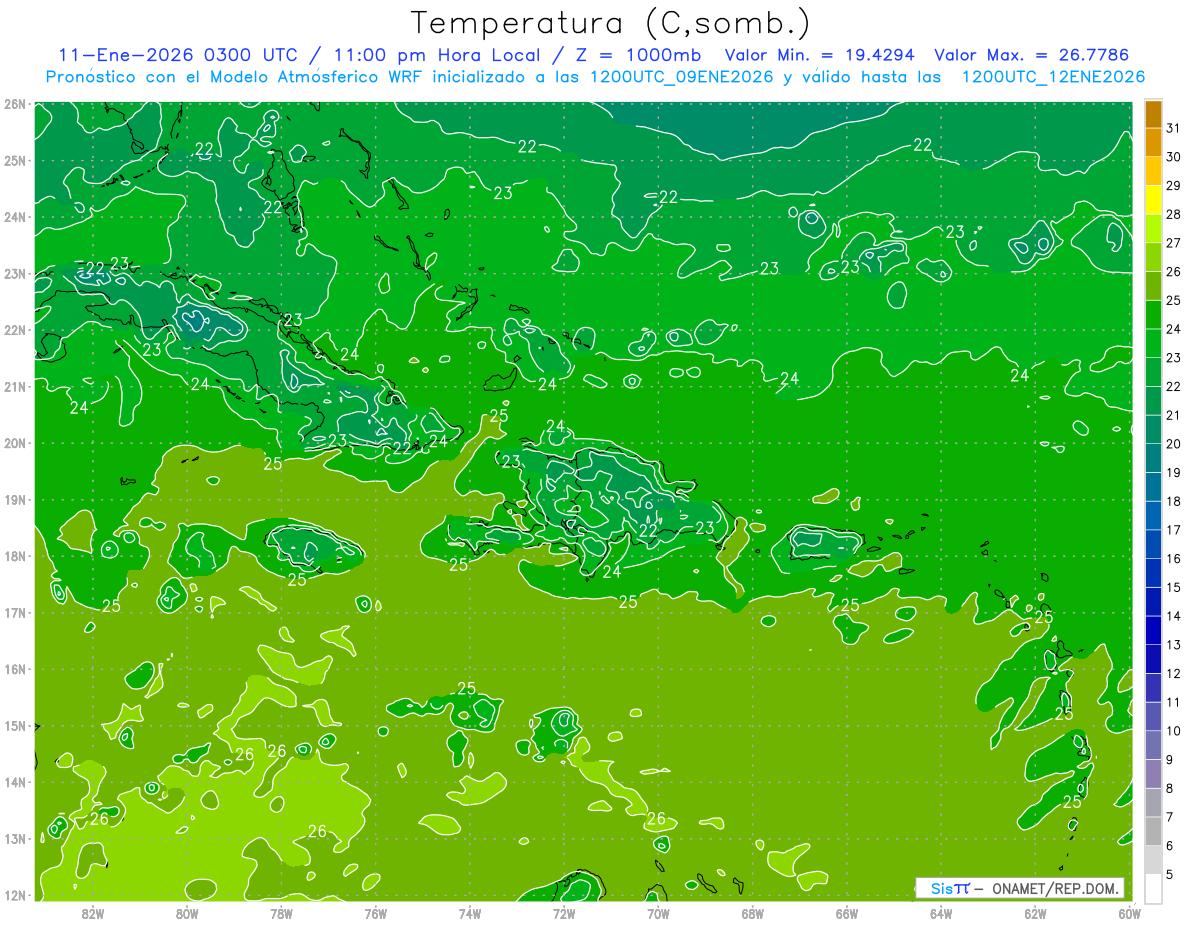Click the "23N" latitude axis label
This screenshot has height=927, width=1200.
point(14,274)
